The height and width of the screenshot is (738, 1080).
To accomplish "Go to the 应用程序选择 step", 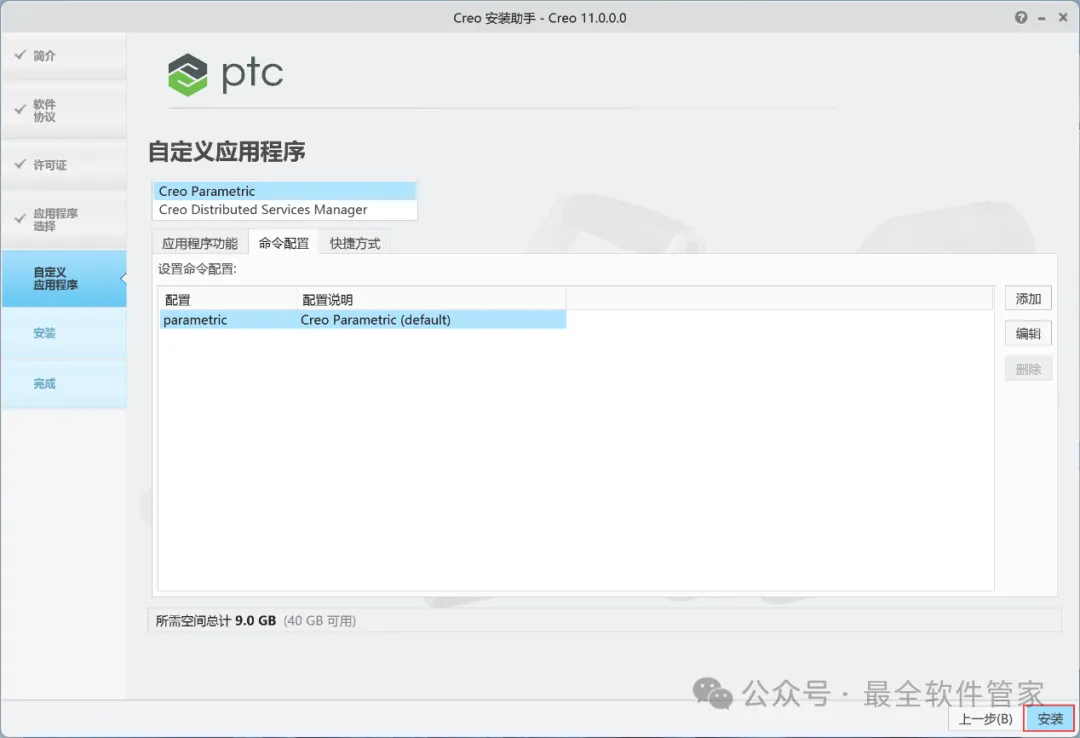I will click(x=64, y=220).
